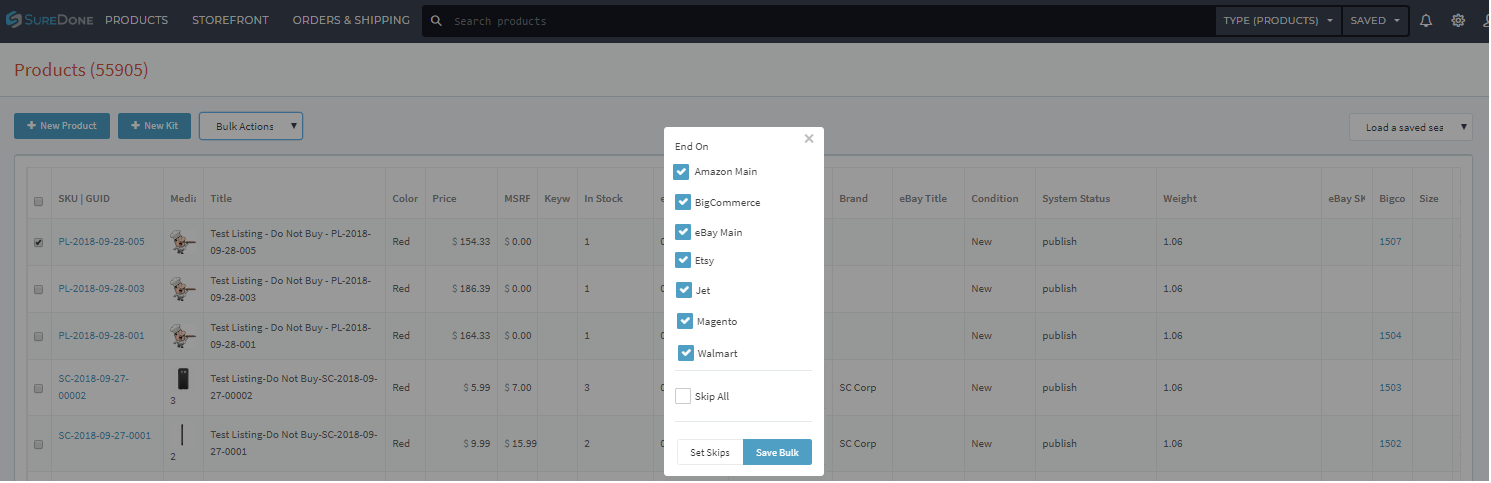This screenshot has height=483, width=1491.
Task: Open product link PL-2018-09-28-003
Action: [x=101, y=289]
